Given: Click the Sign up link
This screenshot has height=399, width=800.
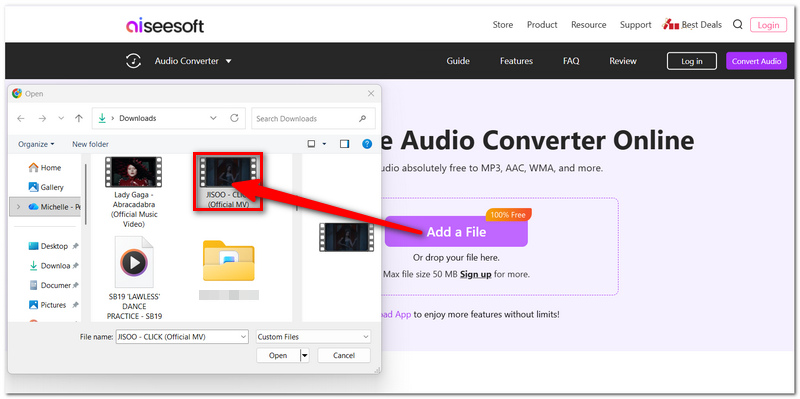Looking at the screenshot, I should pos(476,275).
